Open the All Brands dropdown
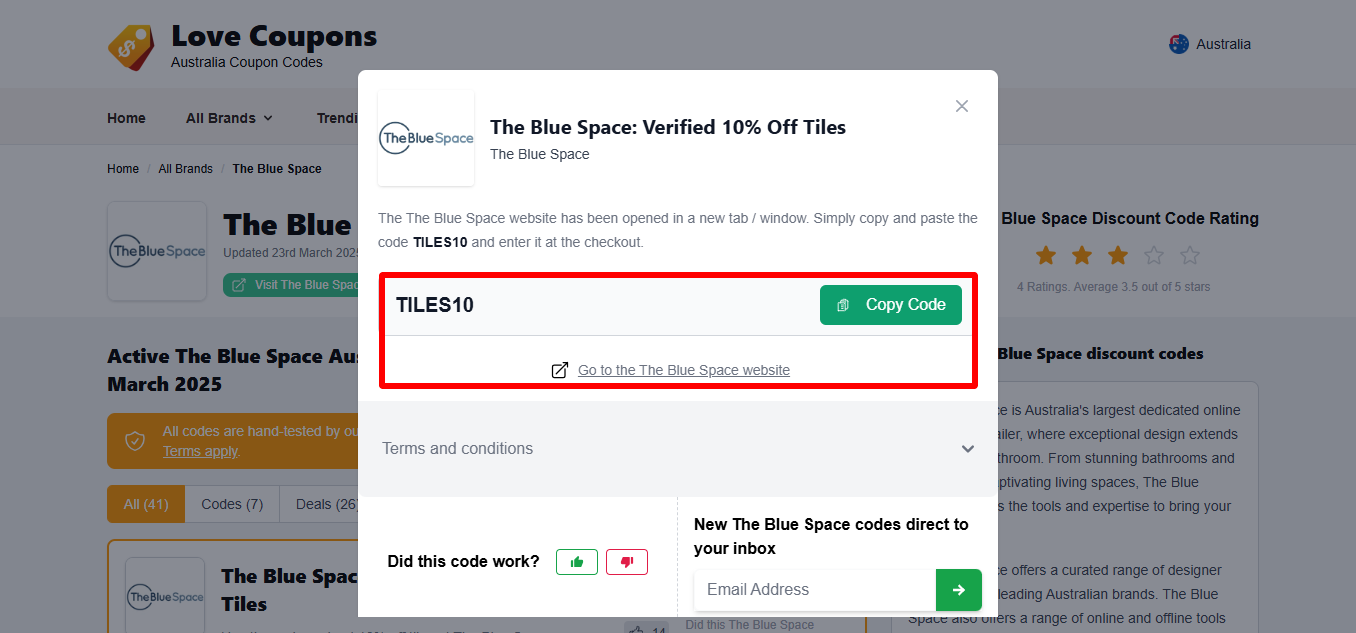The image size is (1356, 633). pyautogui.click(x=228, y=117)
